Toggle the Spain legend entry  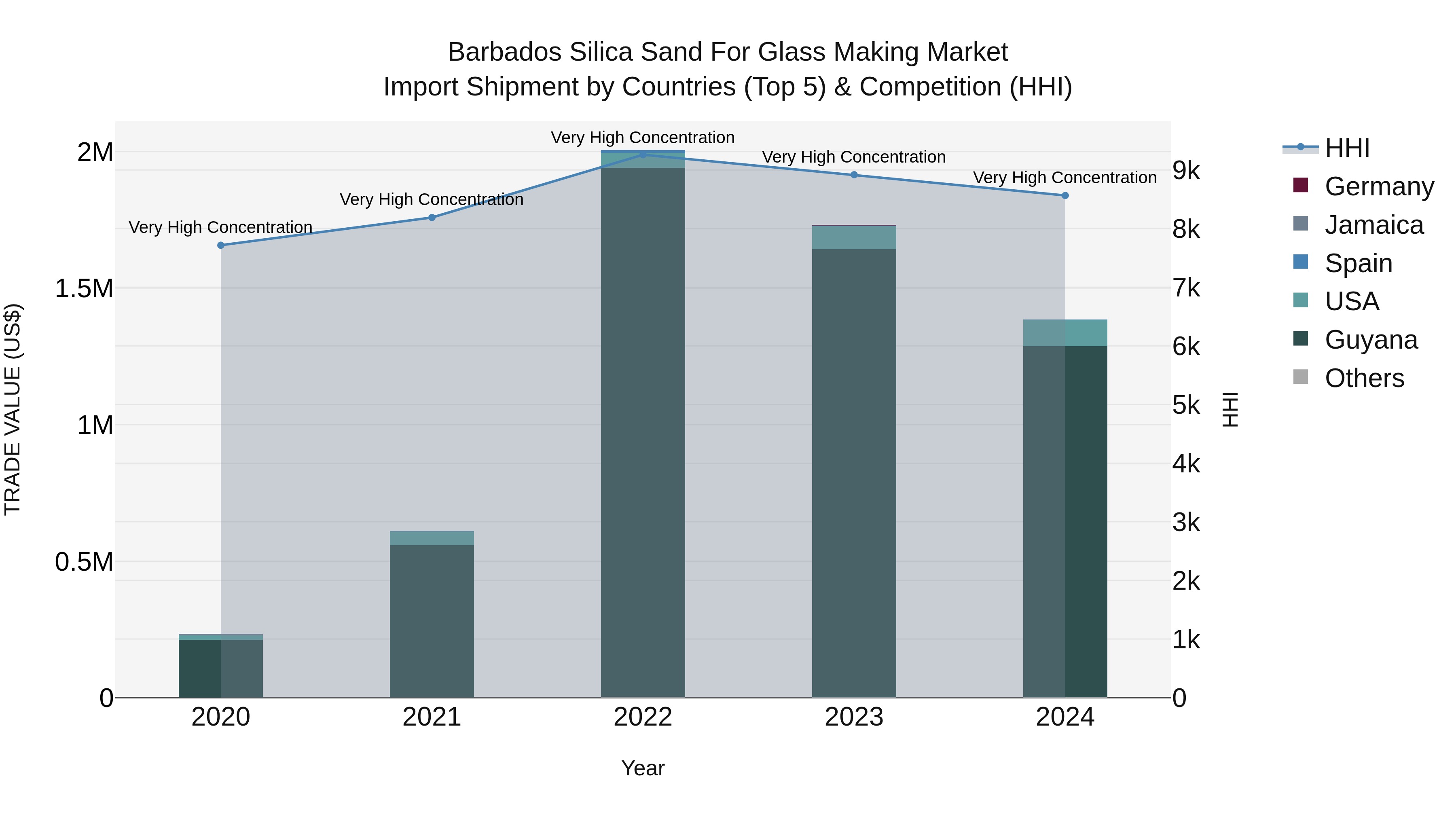click(1342, 263)
